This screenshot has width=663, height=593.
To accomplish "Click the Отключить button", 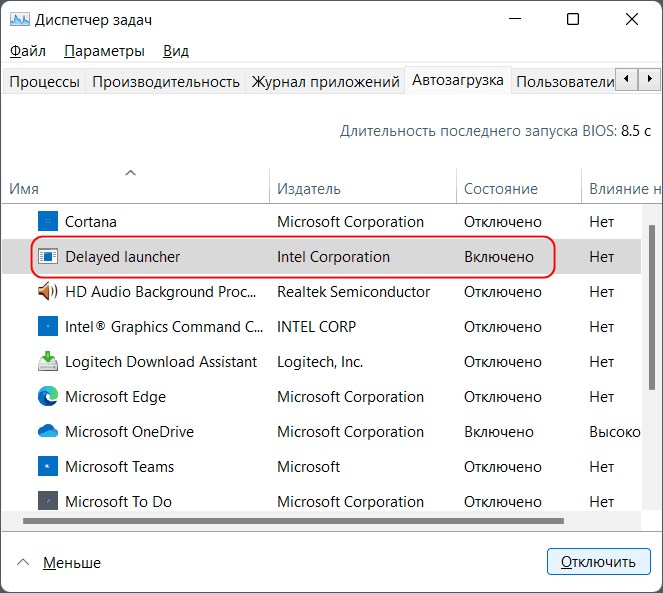I will pos(598,562).
